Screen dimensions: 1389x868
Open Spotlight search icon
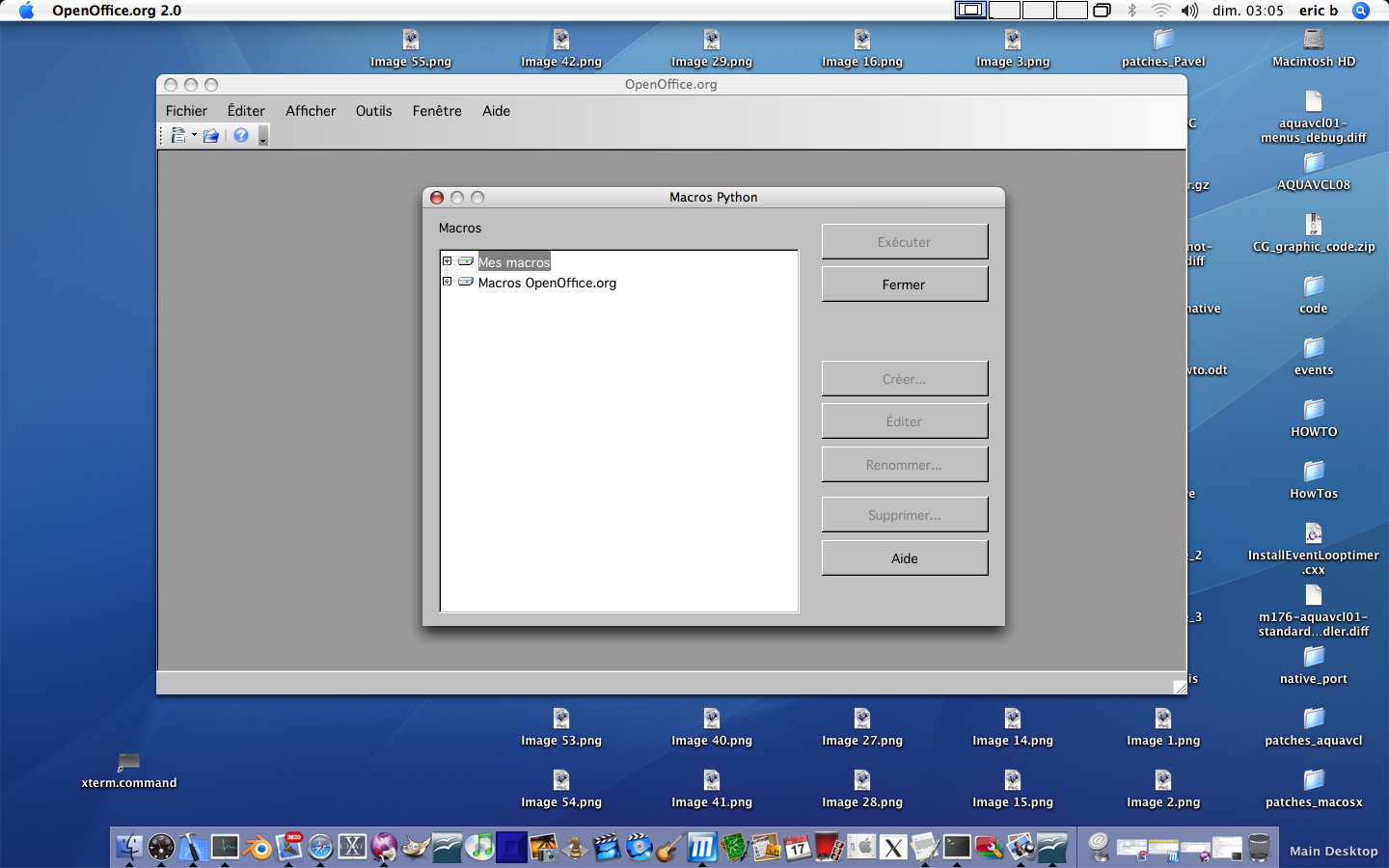[x=1361, y=11]
